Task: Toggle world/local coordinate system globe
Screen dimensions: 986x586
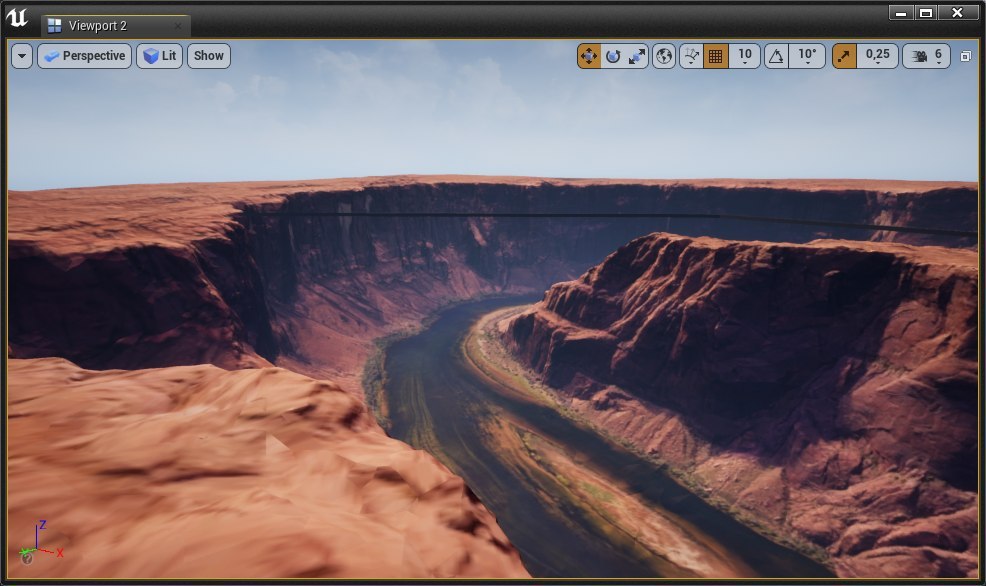Action: pos(664,56)
